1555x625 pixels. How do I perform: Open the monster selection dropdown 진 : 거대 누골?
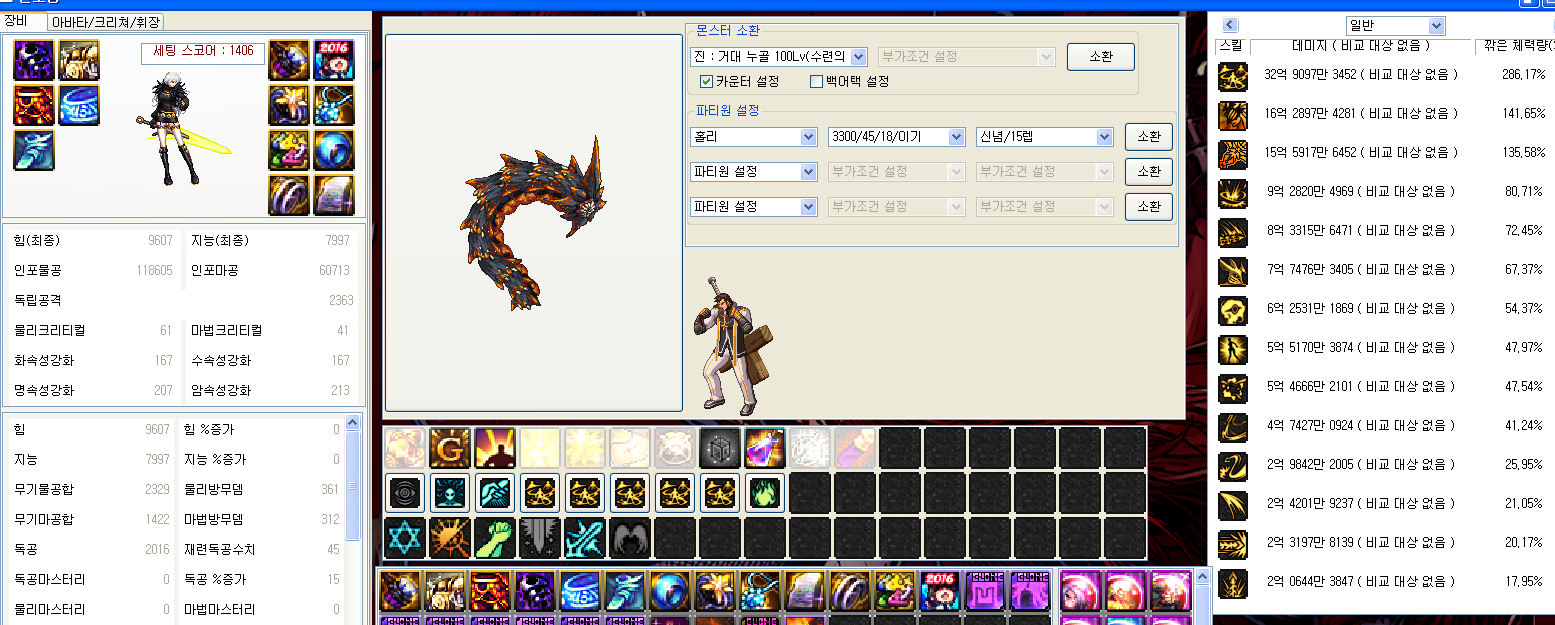[x=779, y=57]
